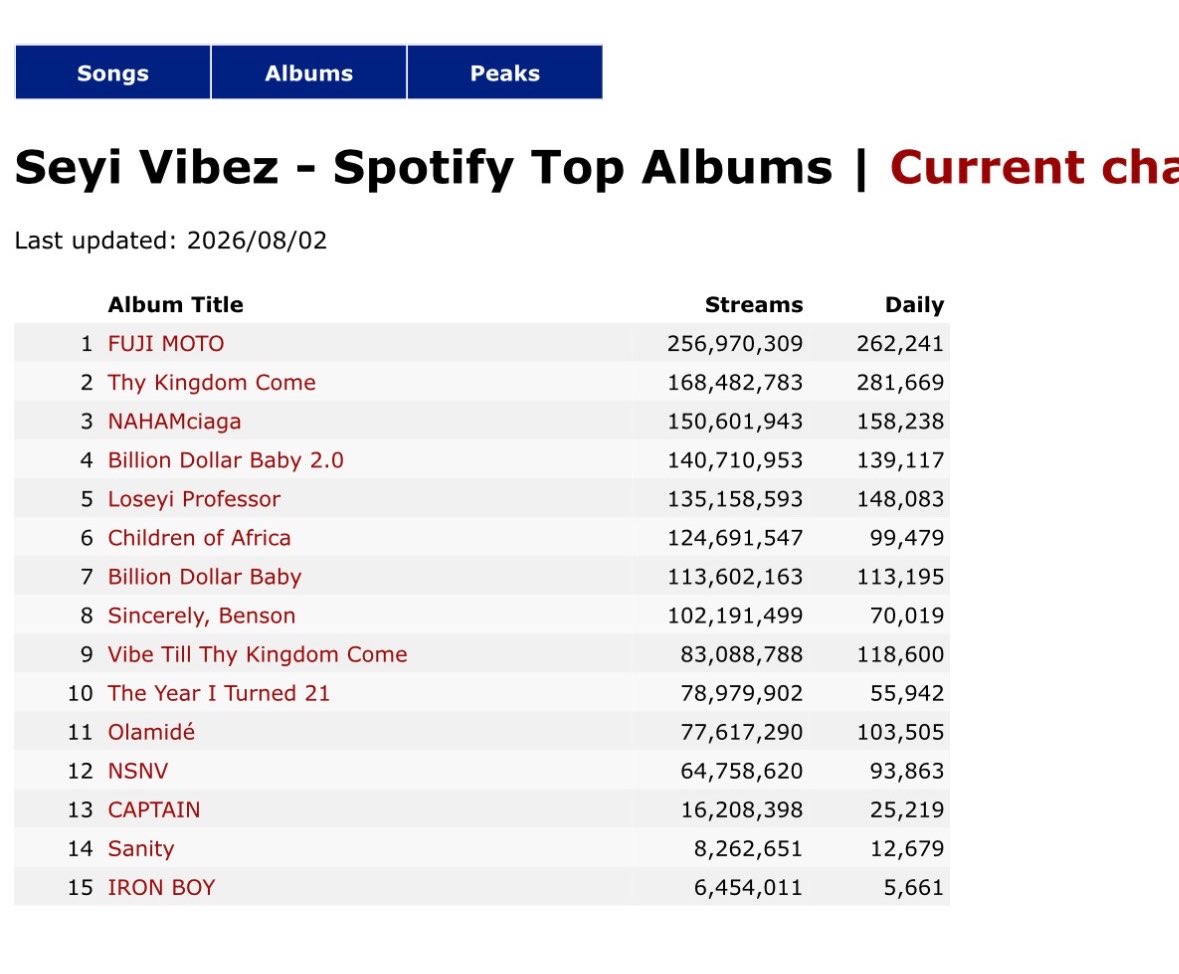1179x974 pixels.
Task: Open the IRON BOY album
Action: [x=161, y=888]
